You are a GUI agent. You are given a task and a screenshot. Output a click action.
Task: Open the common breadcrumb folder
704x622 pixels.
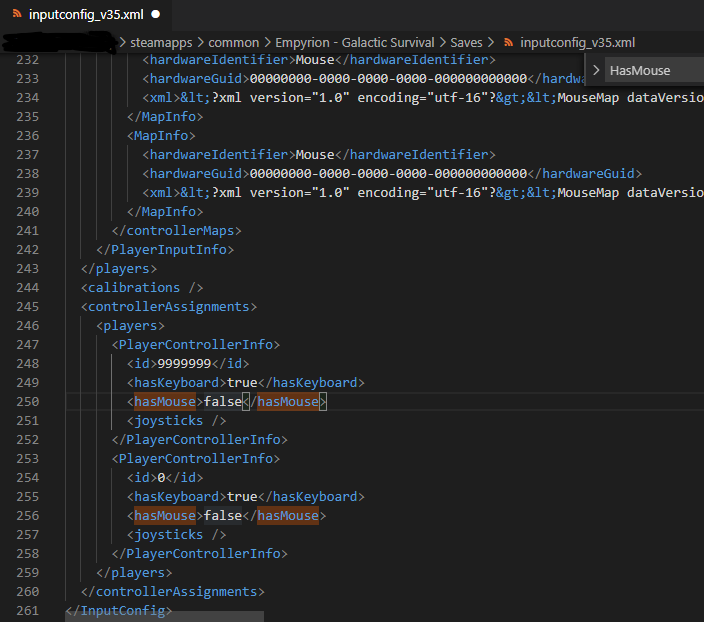click(233, 43)
